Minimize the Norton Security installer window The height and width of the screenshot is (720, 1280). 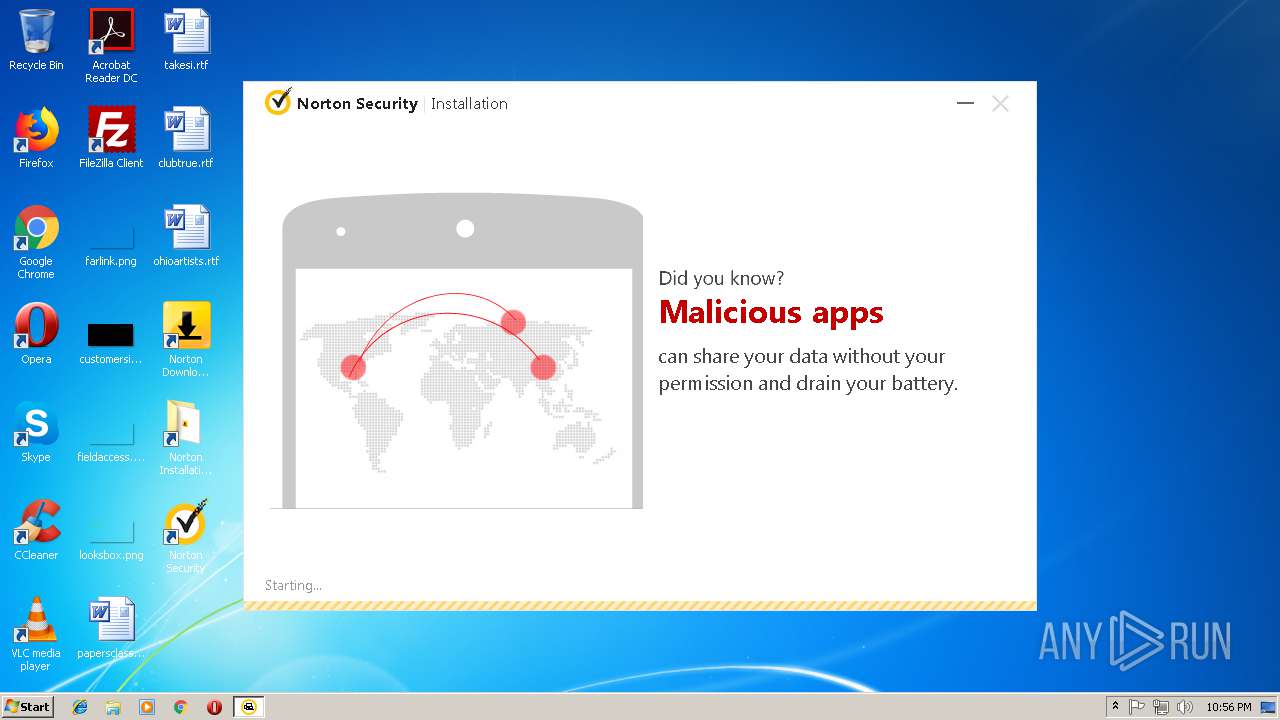(x=965, y=103)
